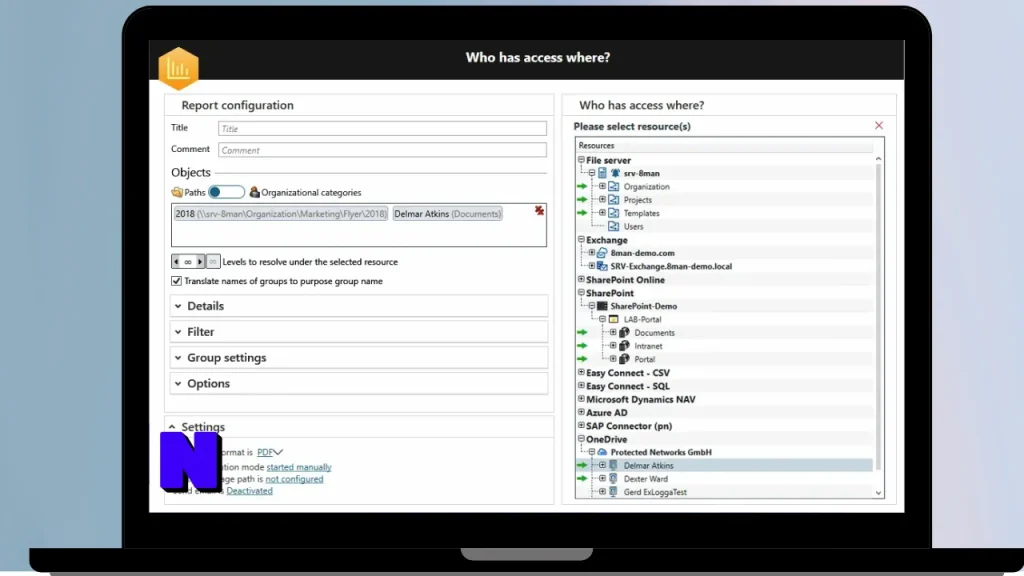Click in the Comment input field
Image resolution: width=1024 pixels, height=576 pixels.
click(382, 150)
